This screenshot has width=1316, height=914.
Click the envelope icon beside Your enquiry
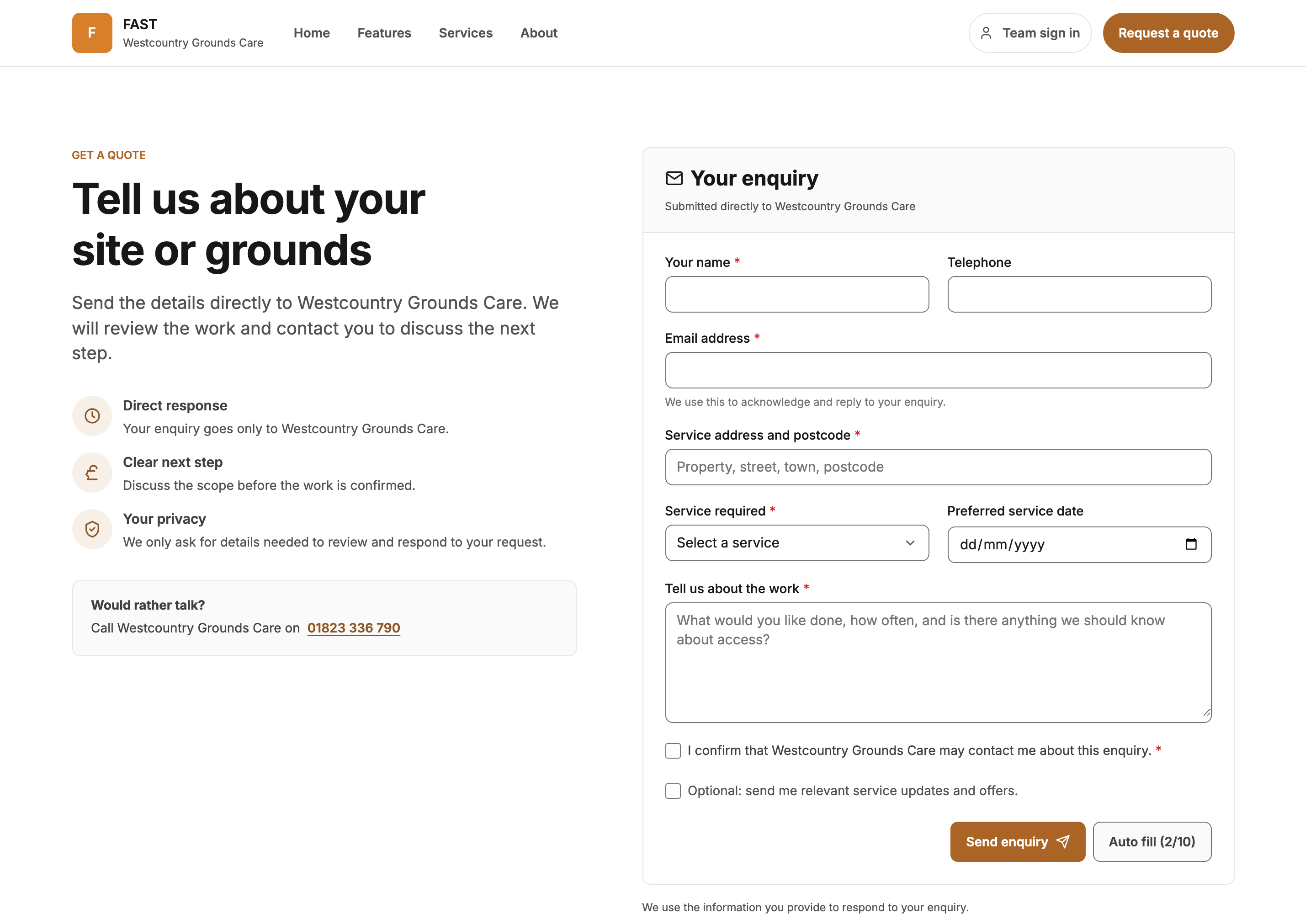pos(674,178)
